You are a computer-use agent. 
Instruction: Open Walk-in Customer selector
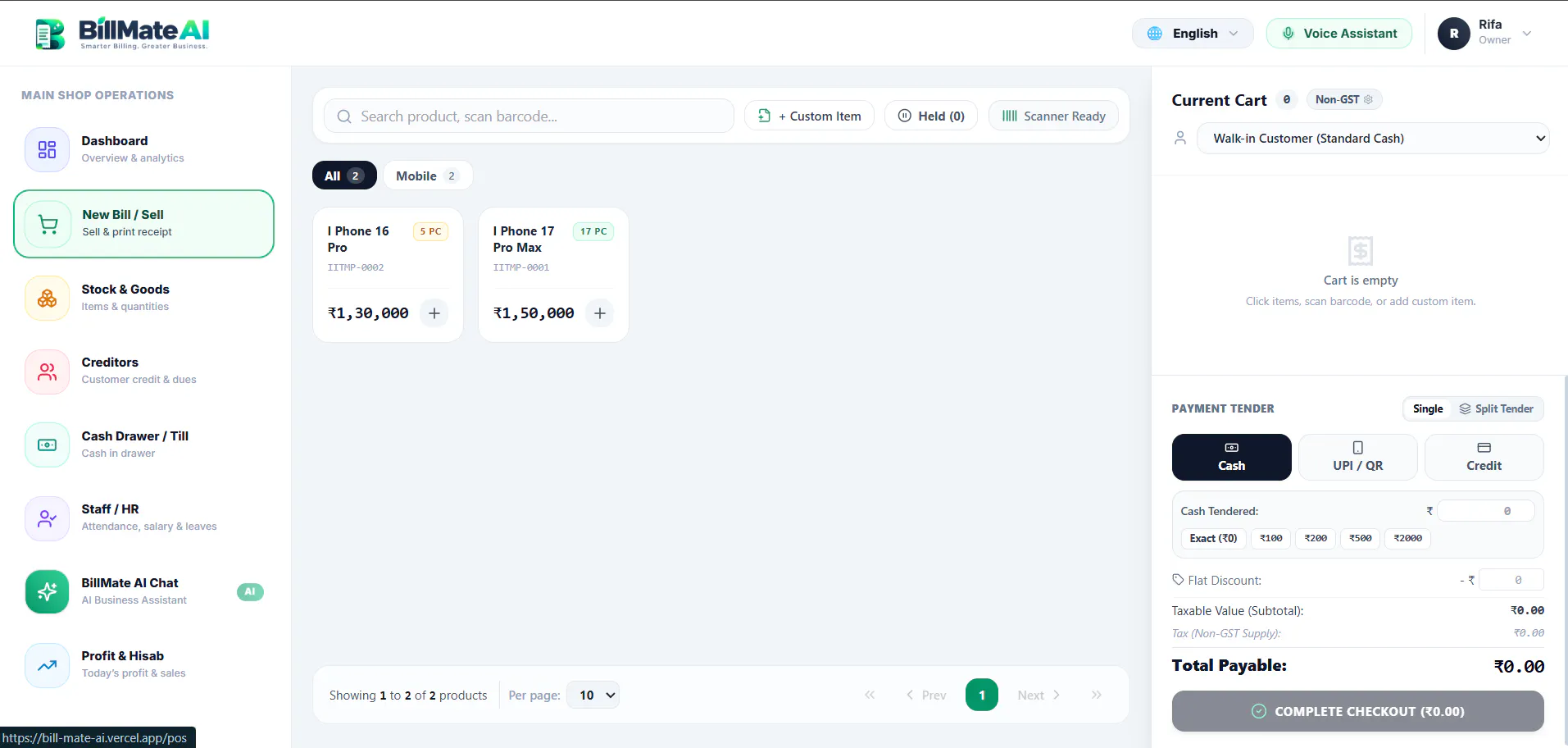pos(1373,139)
